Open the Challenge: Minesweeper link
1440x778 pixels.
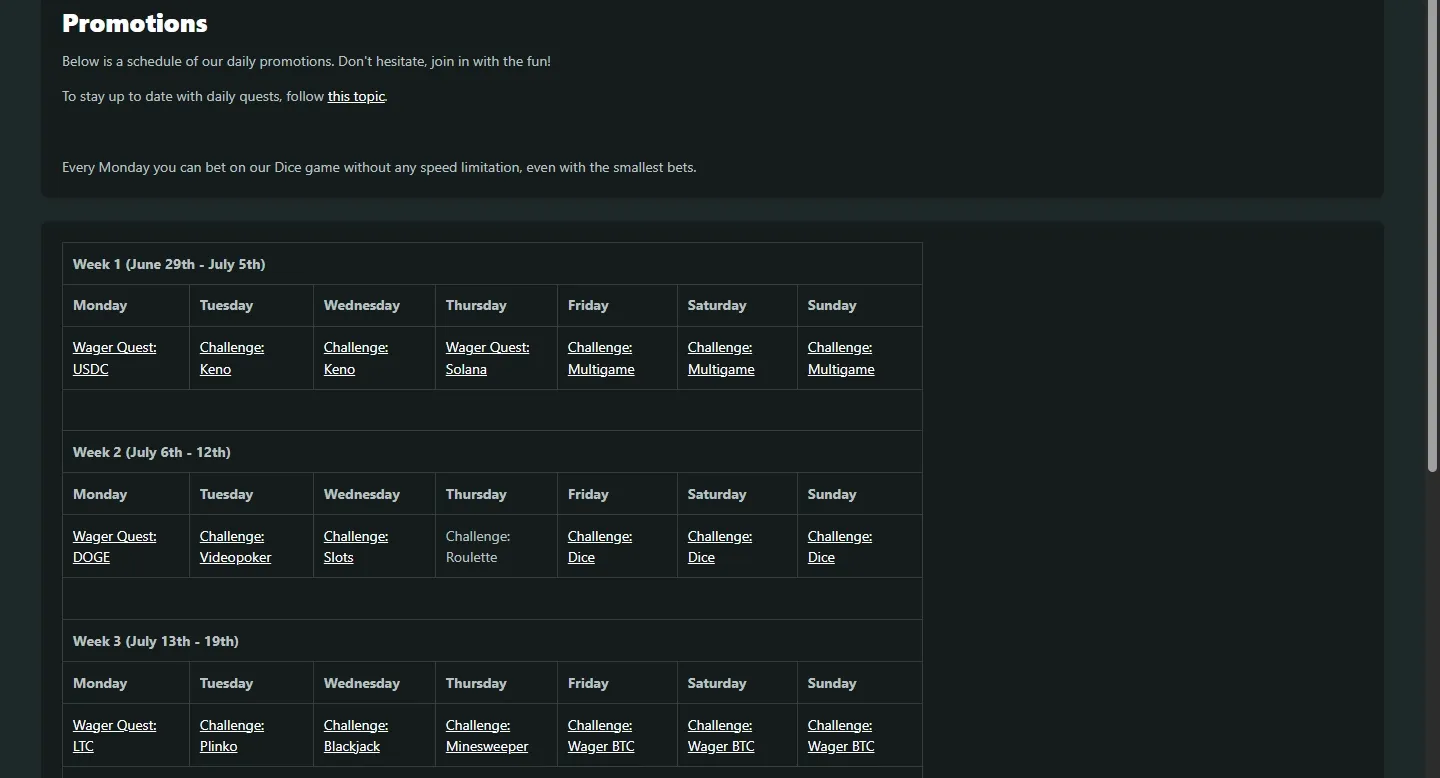click(x=487, y=736)
